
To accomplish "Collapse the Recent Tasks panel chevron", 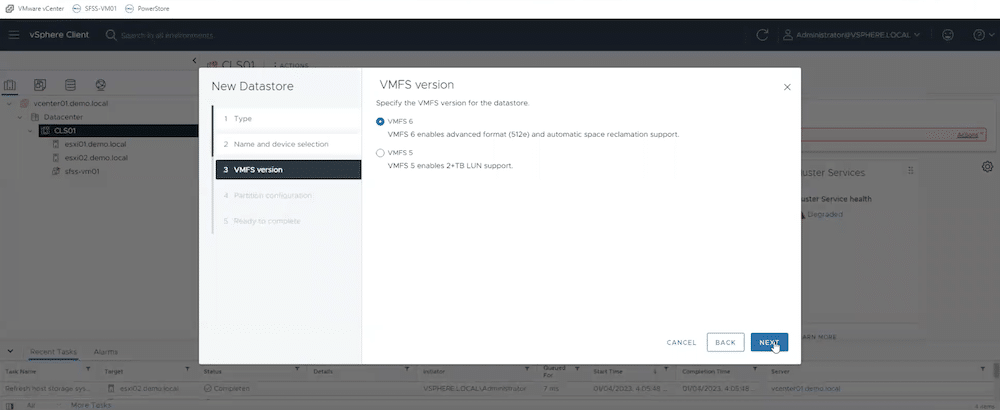I will click(10, 351).
